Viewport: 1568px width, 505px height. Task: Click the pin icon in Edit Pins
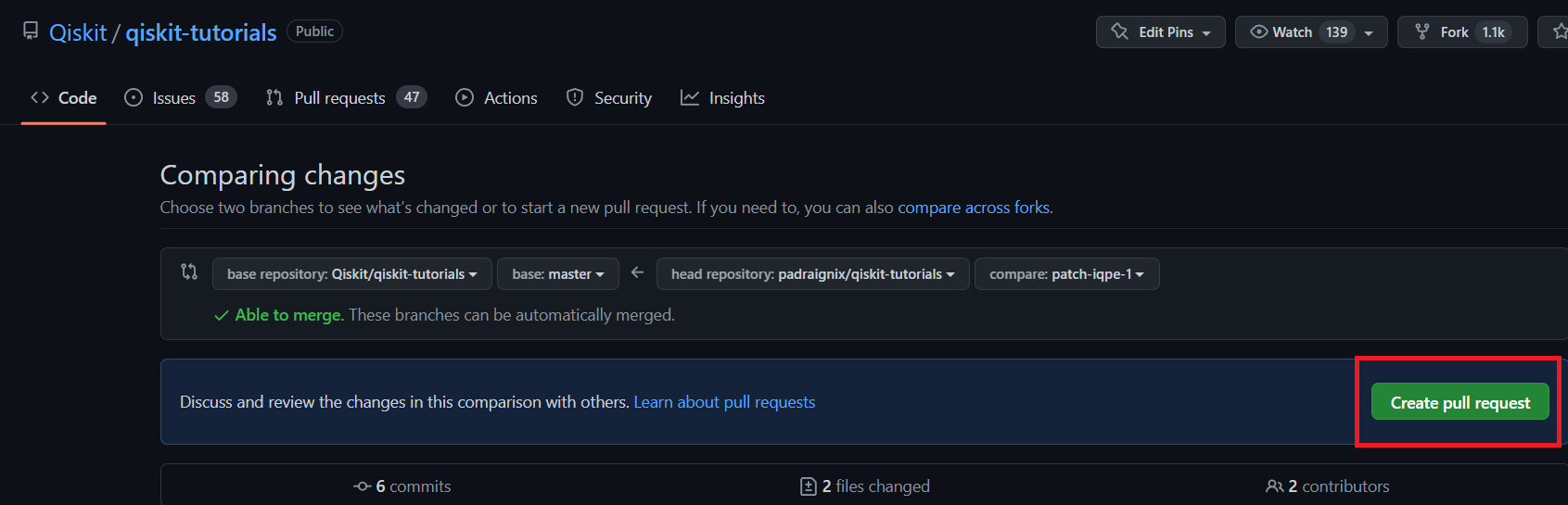coord(1119,32)
